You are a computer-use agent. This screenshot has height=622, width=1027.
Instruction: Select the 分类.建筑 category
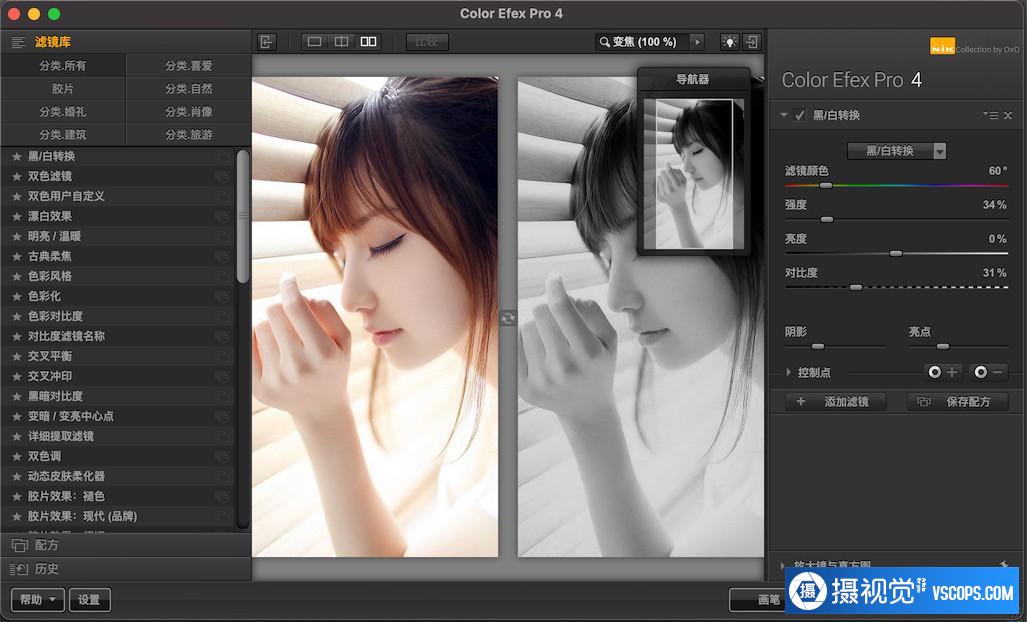coord(63,135)
